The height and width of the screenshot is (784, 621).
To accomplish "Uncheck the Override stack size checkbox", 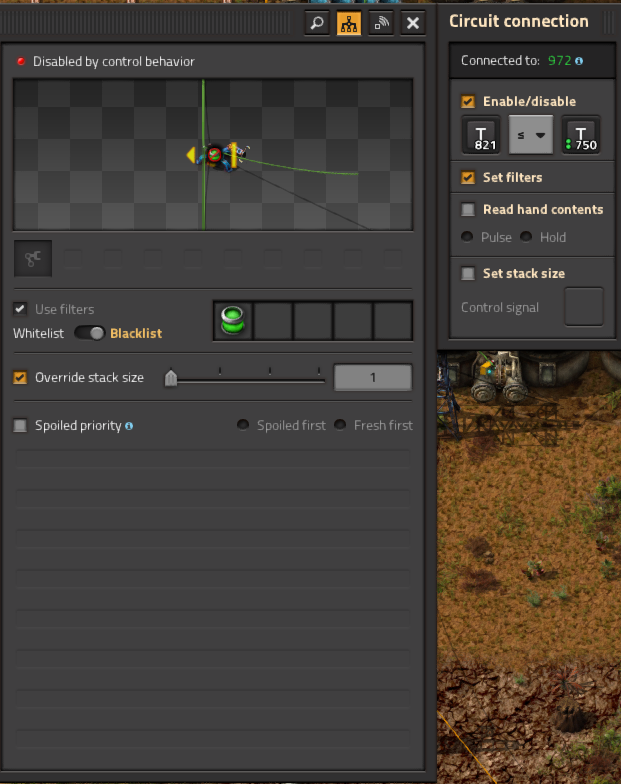I will coord(20,378).
